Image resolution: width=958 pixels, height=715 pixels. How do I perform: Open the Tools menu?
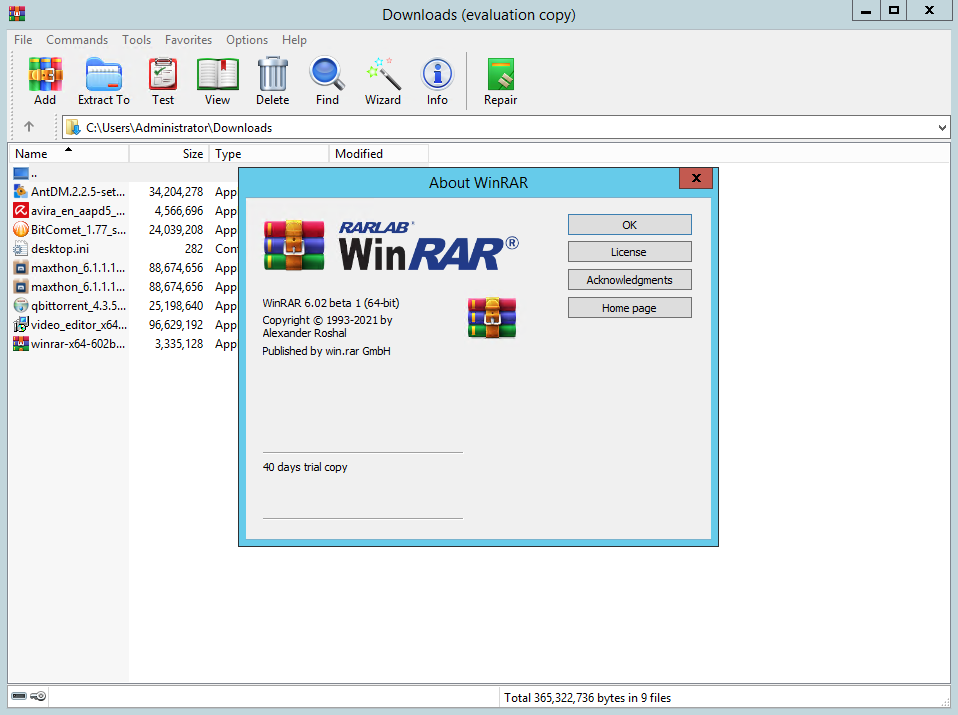[136, 40]
